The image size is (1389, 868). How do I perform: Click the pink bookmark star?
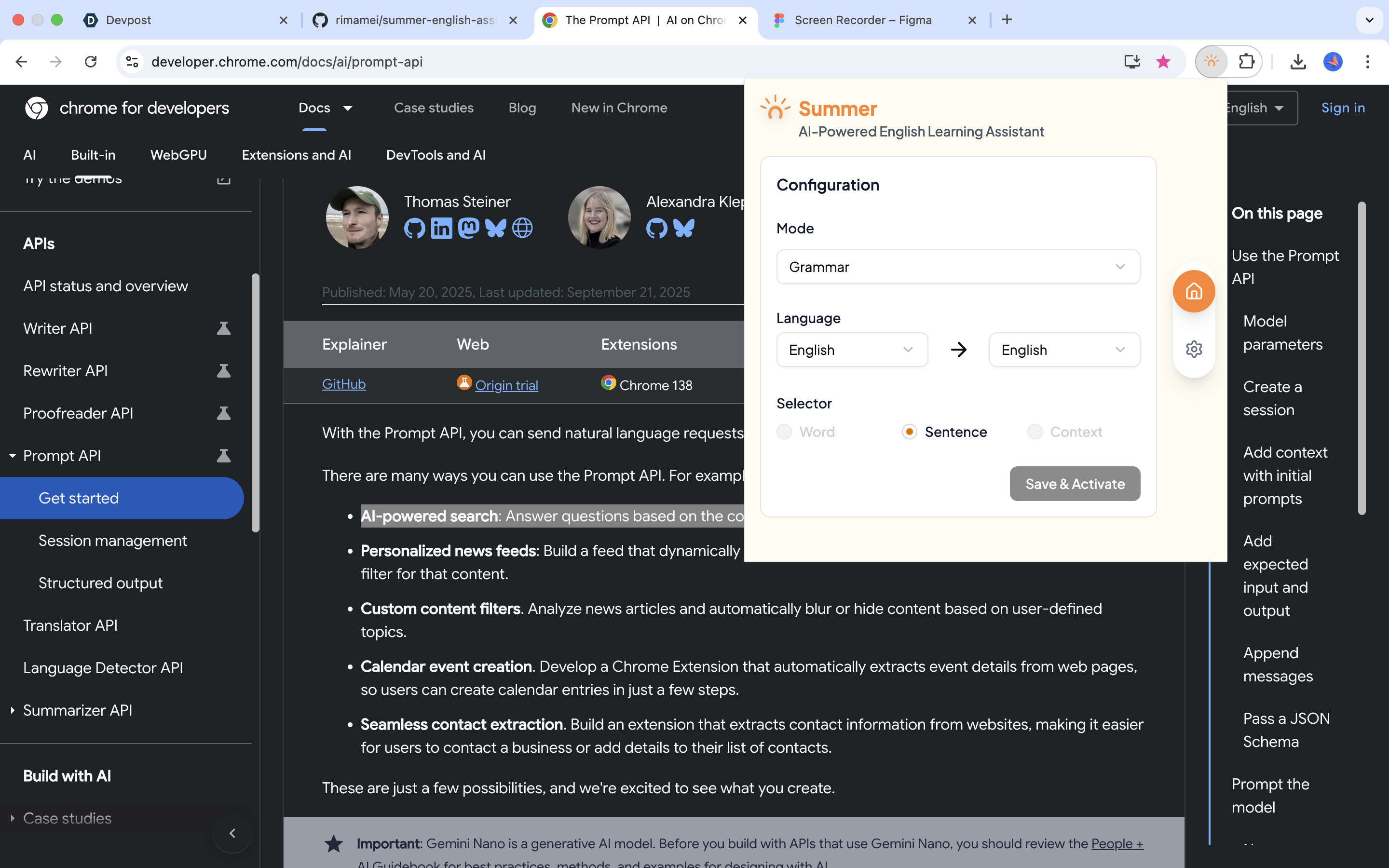coord(1163,61)
